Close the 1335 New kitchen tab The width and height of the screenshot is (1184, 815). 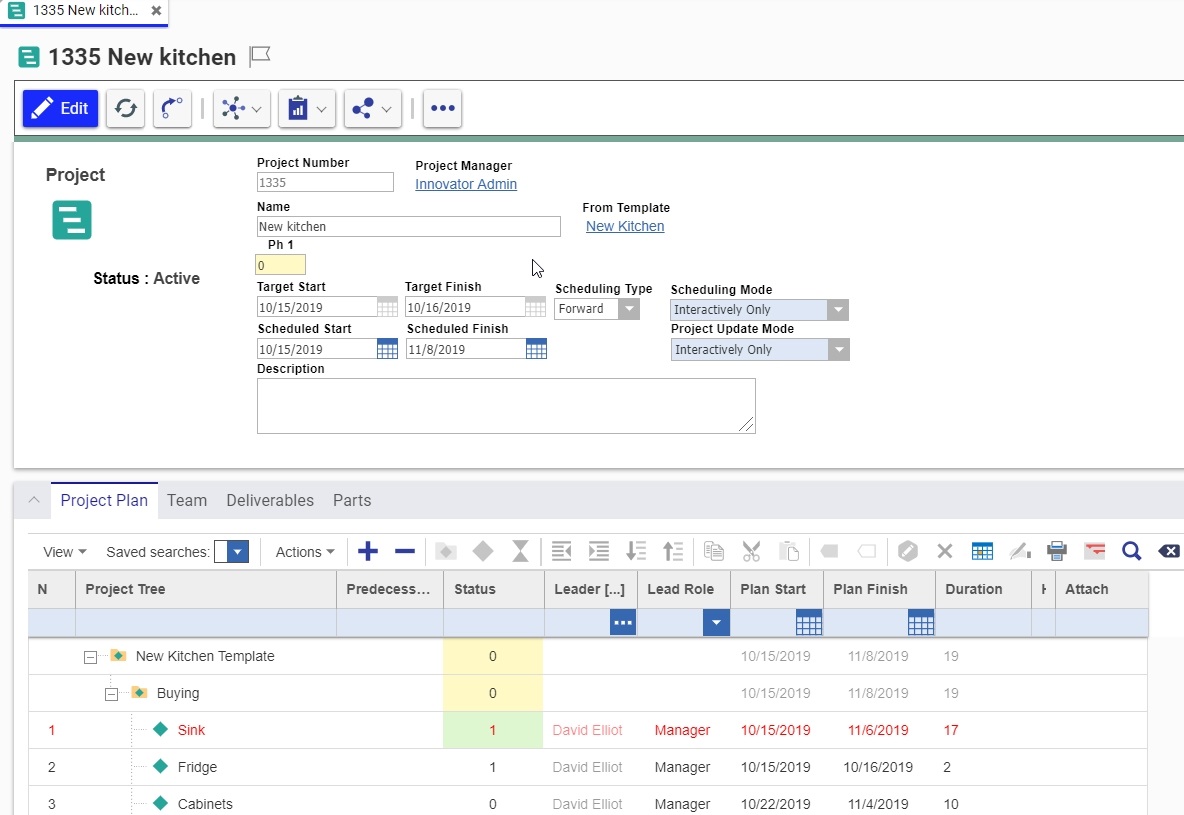click(x=156, y=11)
